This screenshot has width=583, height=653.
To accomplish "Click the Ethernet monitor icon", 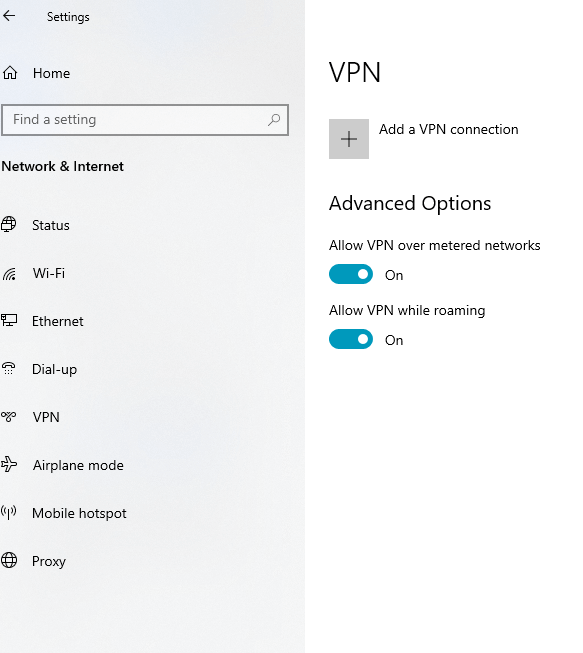I will click(9, 320).
